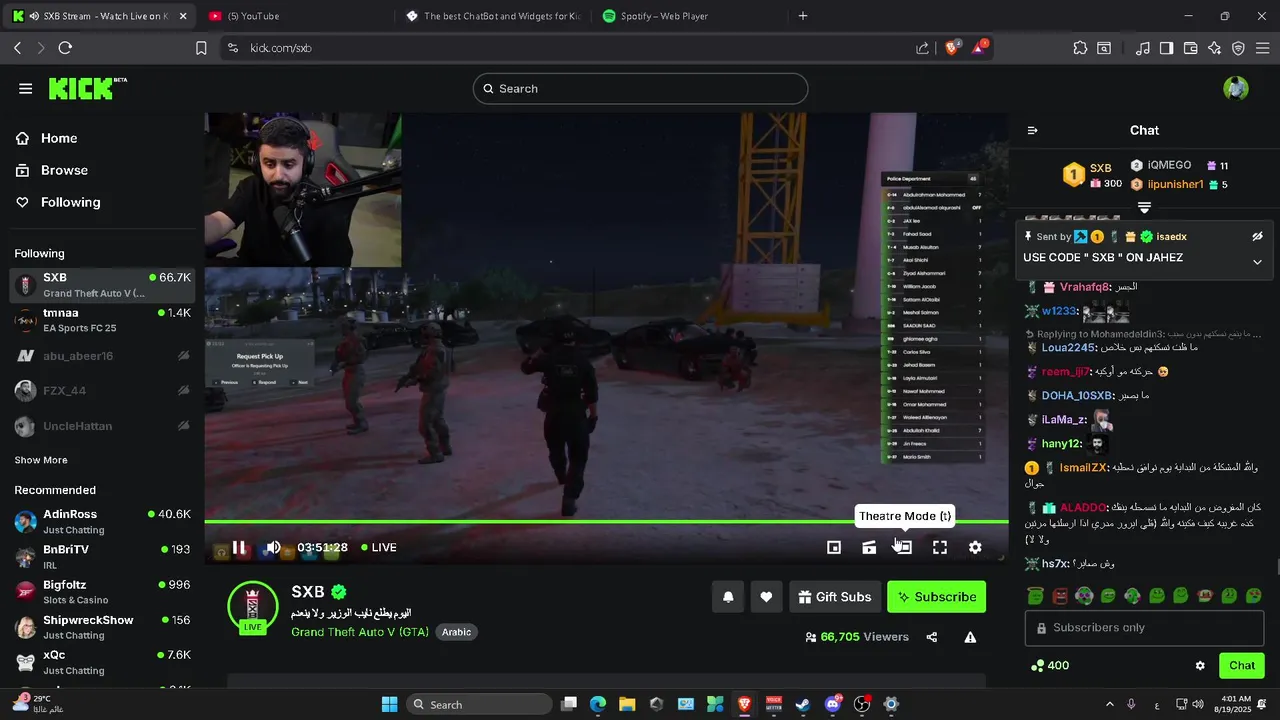Report stream warning triangle icon
Image resolution: width=1280 pixels, height=720 pixels.
coord(970,637)
